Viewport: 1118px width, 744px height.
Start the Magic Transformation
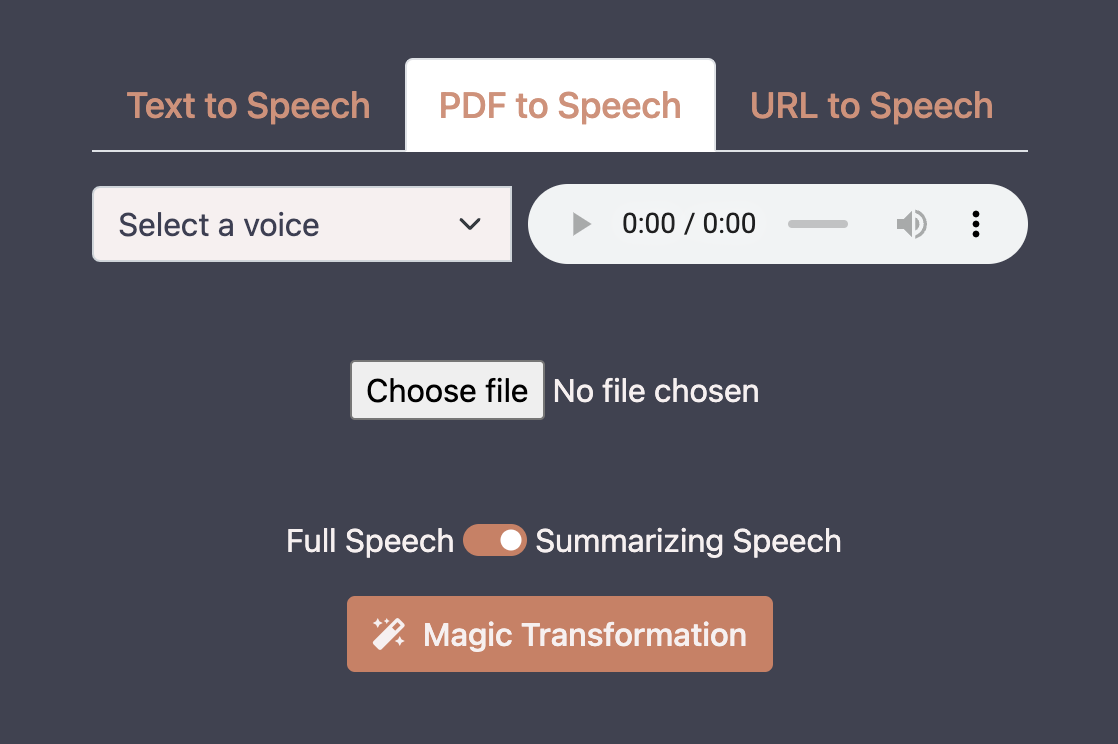(560, 634)
